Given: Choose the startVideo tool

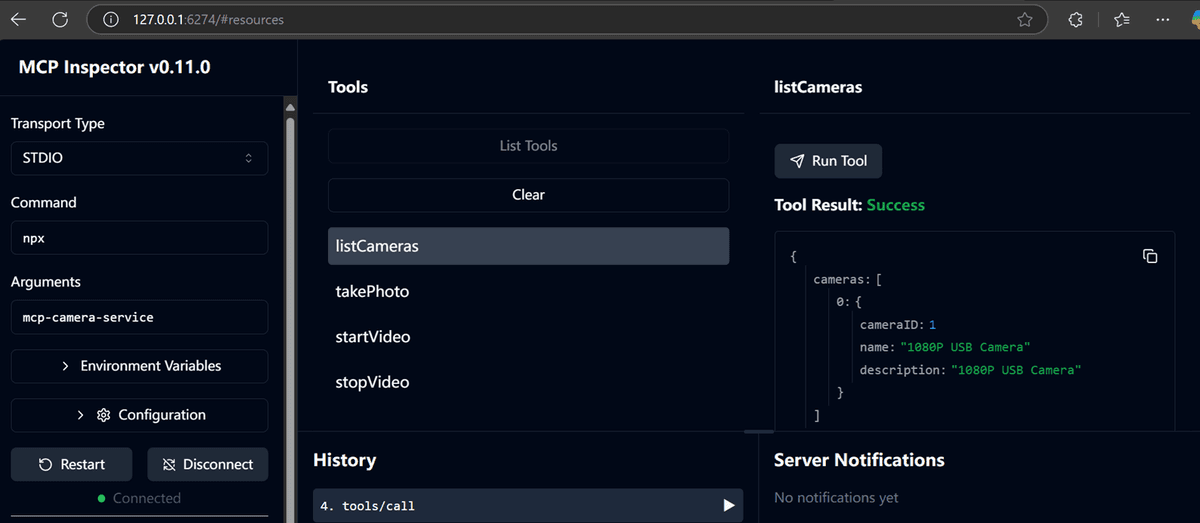Looking at the screenshot, I should coord(528,337).
